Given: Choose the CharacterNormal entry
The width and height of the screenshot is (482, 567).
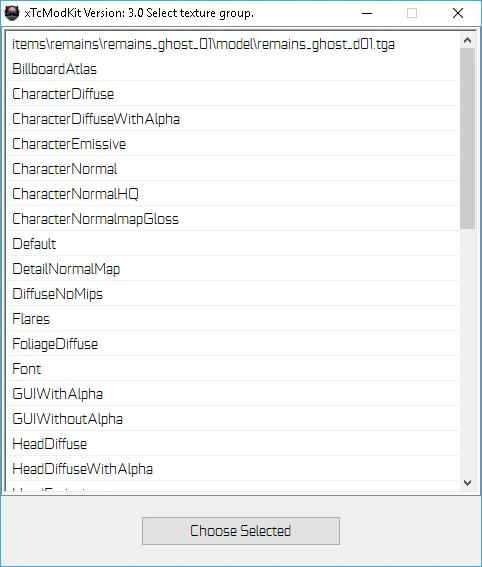Looking at the screenshot, I should click(233, 169).
